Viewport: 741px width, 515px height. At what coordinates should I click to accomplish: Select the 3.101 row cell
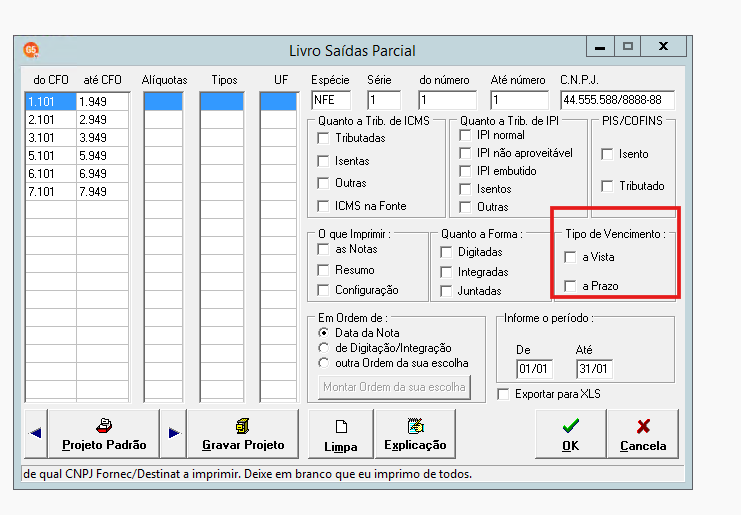[51, 137]
